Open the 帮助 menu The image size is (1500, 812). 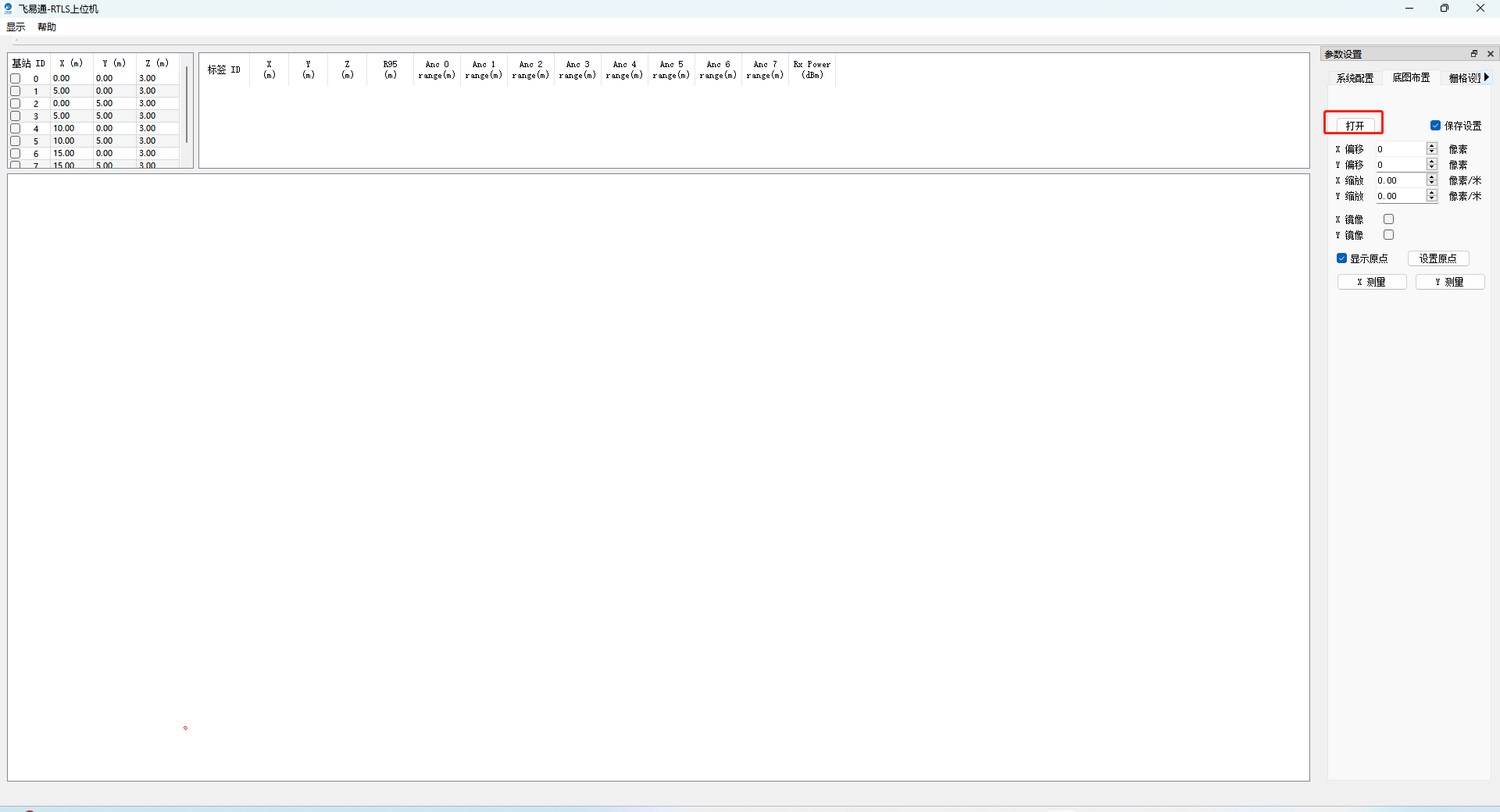[45, 27]
